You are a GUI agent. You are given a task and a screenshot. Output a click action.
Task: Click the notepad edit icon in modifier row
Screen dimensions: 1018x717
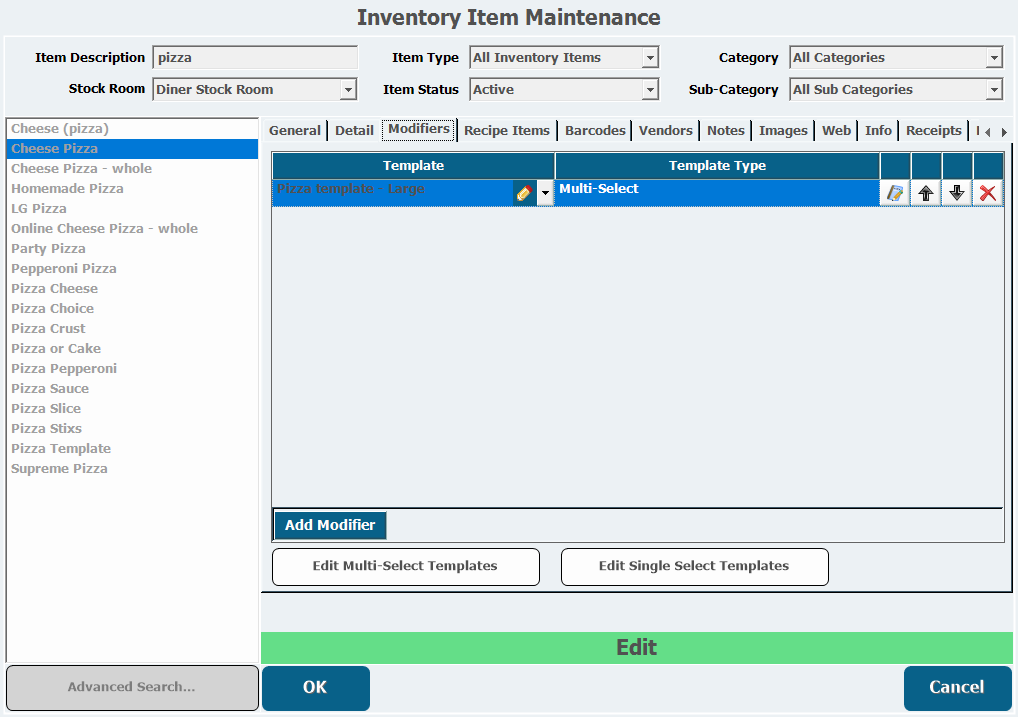tap(895, 193)
